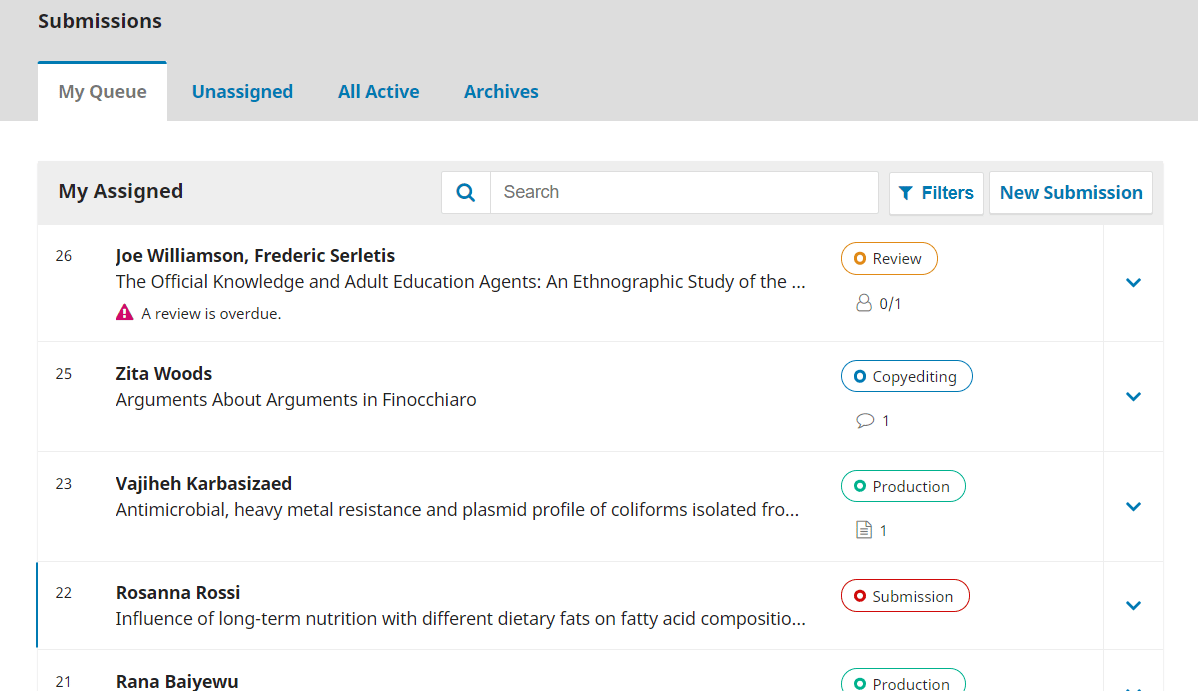1198x691 pixels.
Task: Expand submission 26 details chevron
Action: pyautogui.click(x=1133, y=283)
